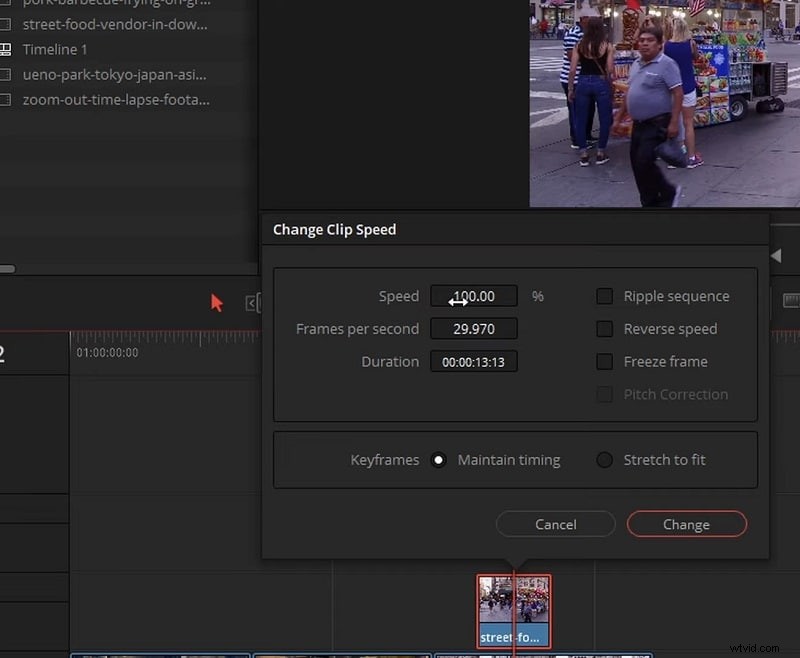The width and height of the screenshot is (800, 658).
Task: Enable the Ripple sequence checkbox
Action: point(605,296)
